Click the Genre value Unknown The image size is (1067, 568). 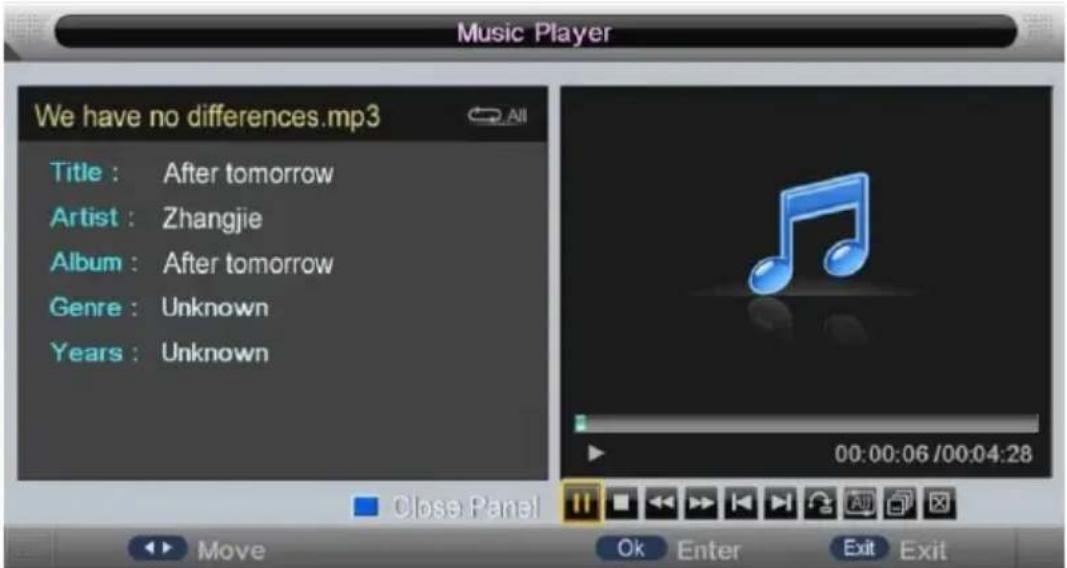pyautogui.click(x=215, y=307)
